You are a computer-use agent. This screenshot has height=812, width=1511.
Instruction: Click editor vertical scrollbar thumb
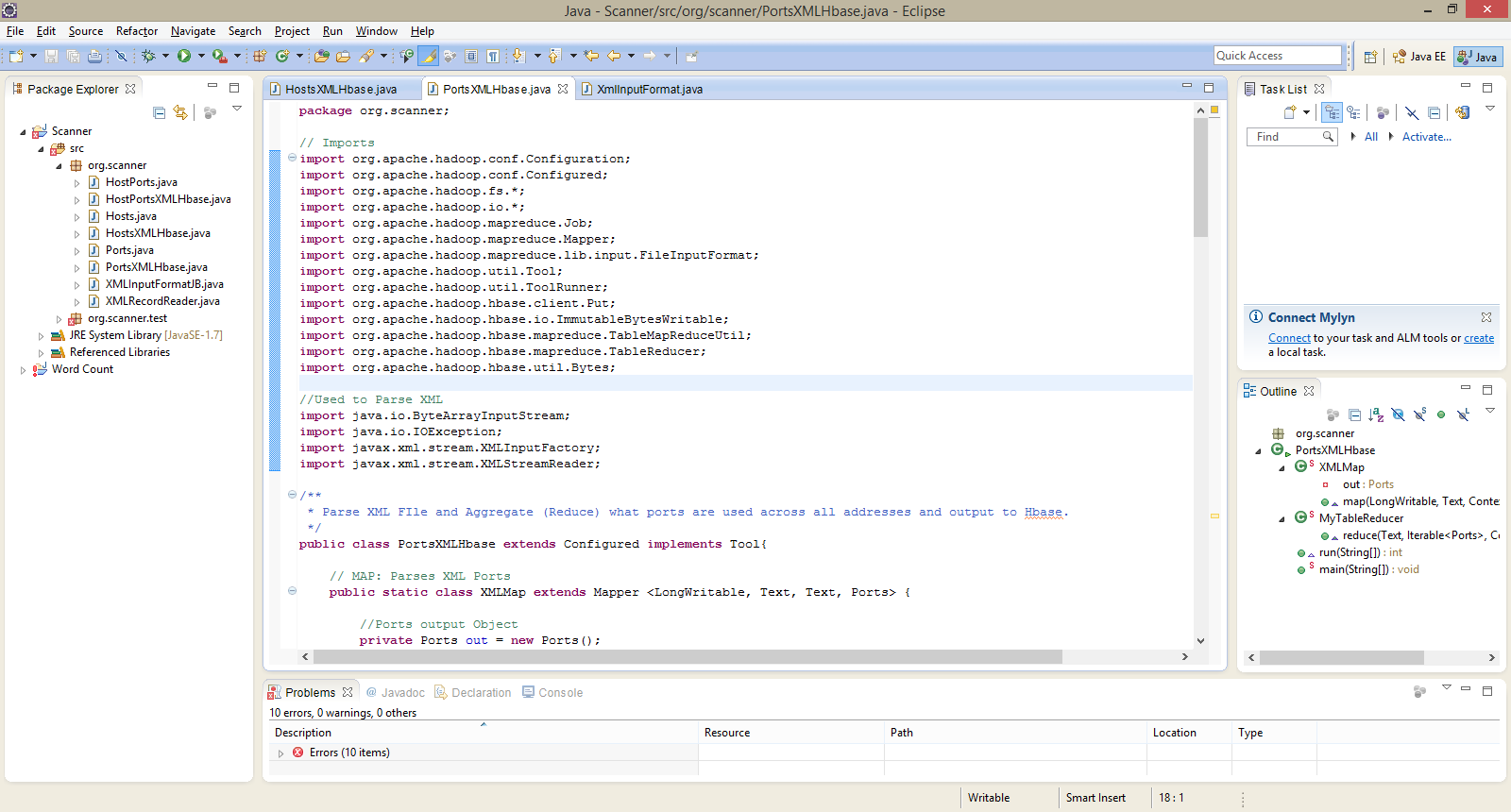(1200, 177)
